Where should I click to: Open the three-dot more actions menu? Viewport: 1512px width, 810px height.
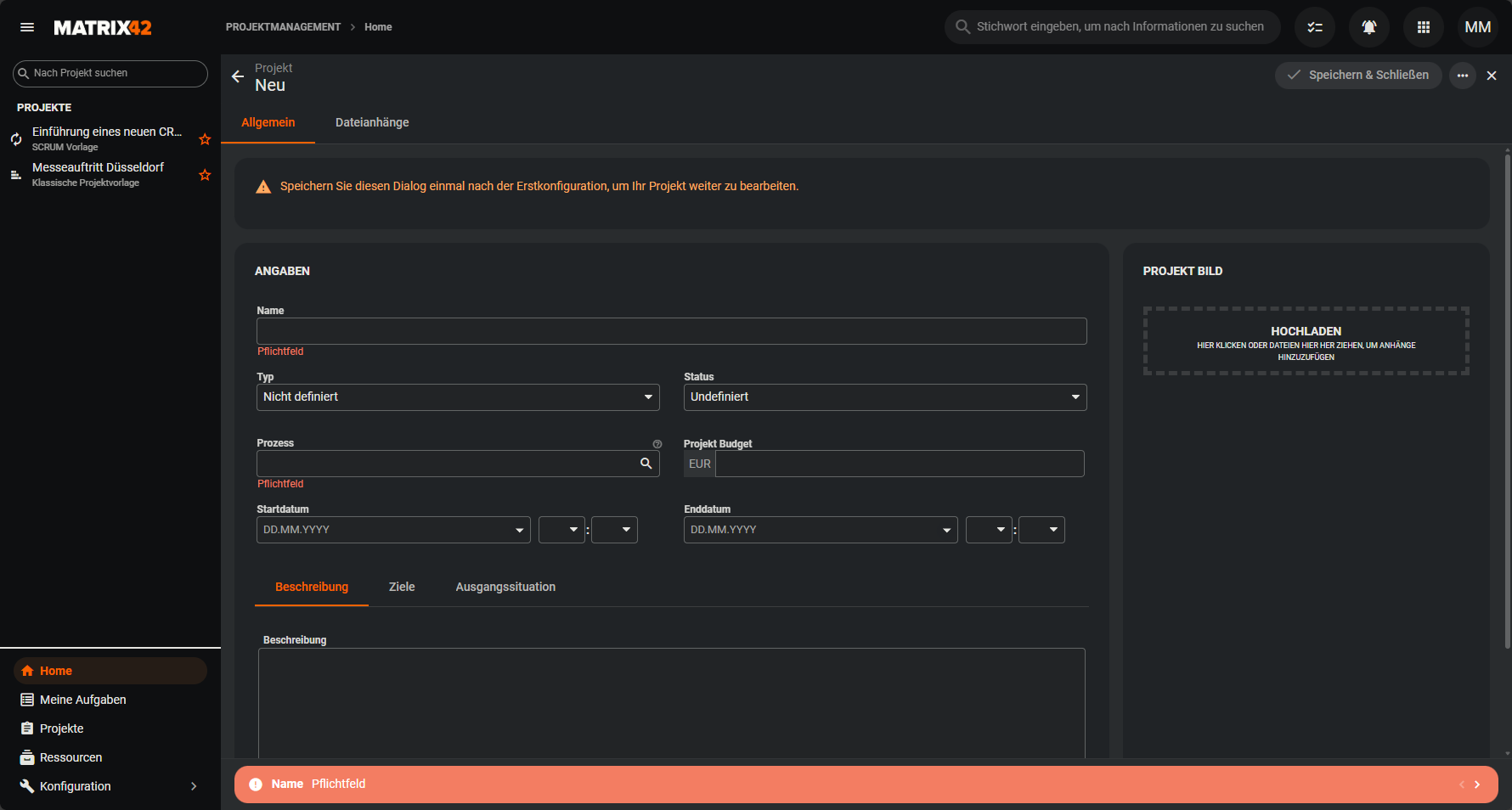(x=1462, y=76)
